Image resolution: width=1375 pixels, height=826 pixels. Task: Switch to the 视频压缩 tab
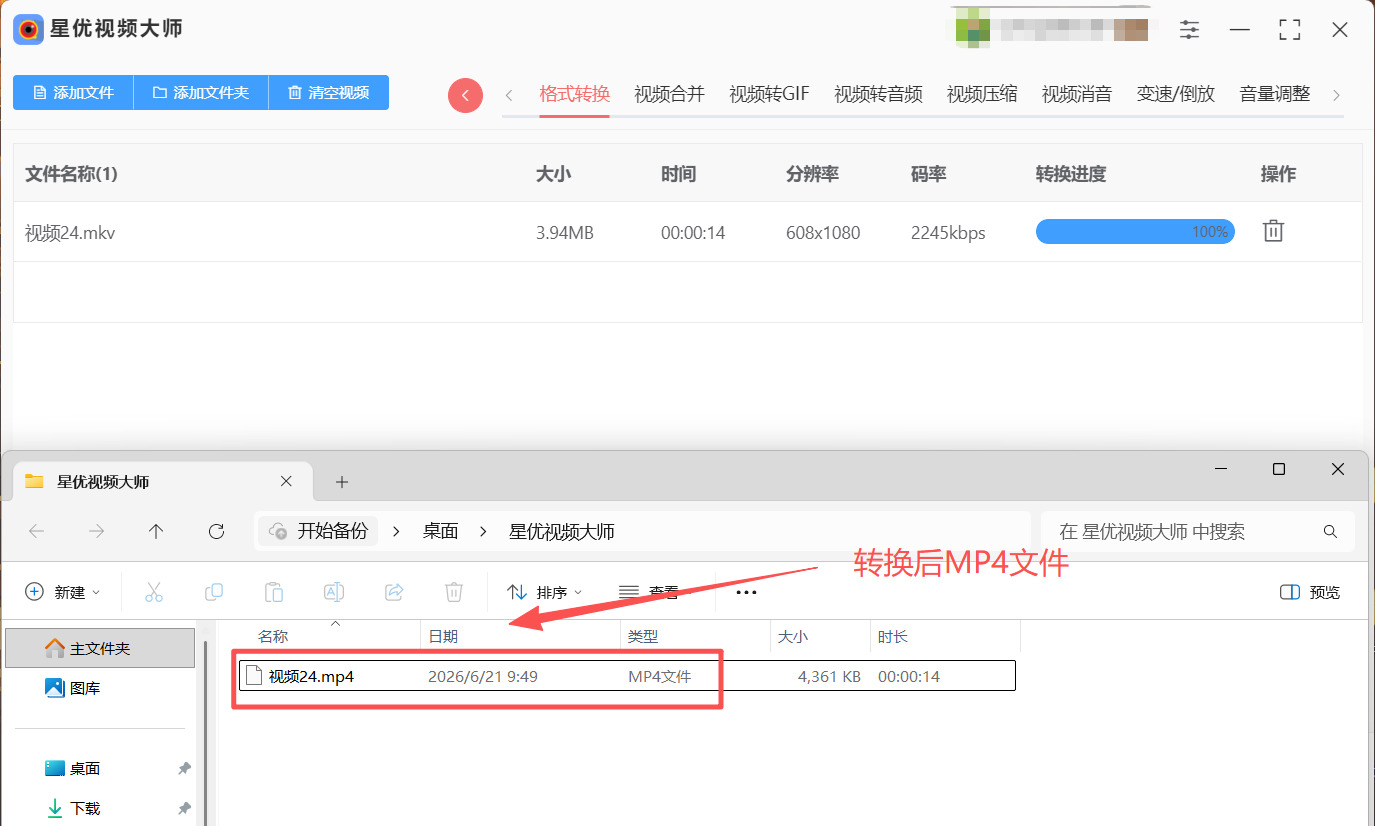(982, 94)
